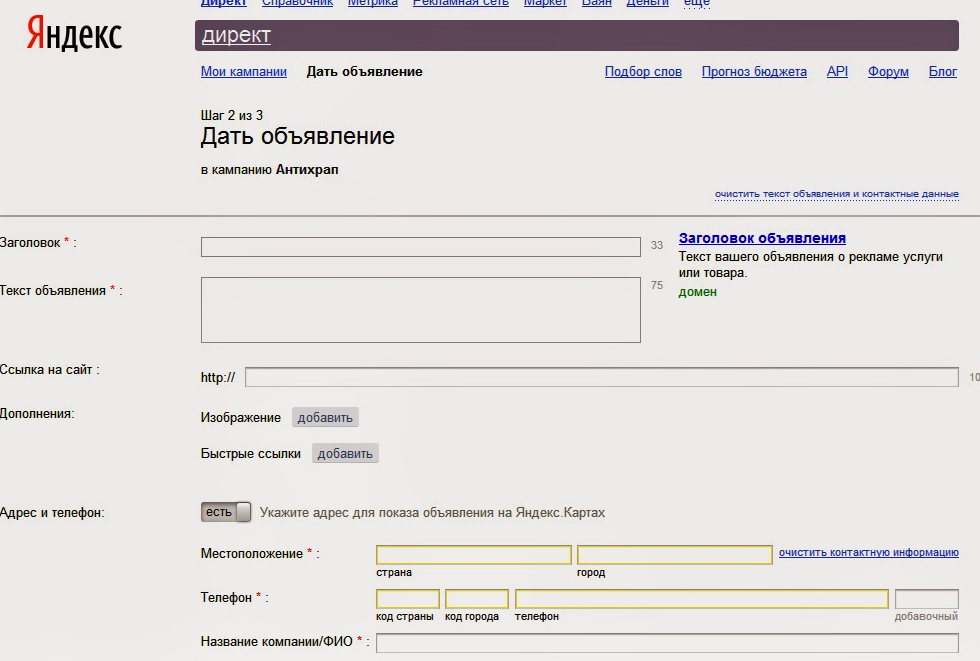Click очистить контактную информацию link

(868, 553)
